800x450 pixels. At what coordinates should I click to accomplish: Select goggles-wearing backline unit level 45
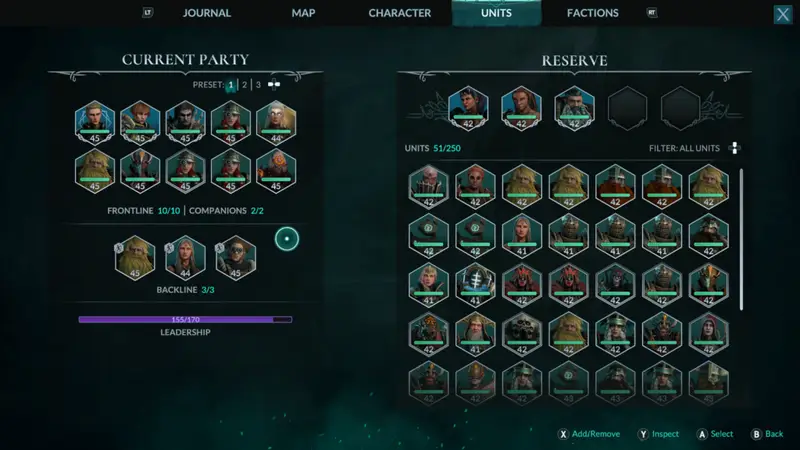click(x=236, y=258)
